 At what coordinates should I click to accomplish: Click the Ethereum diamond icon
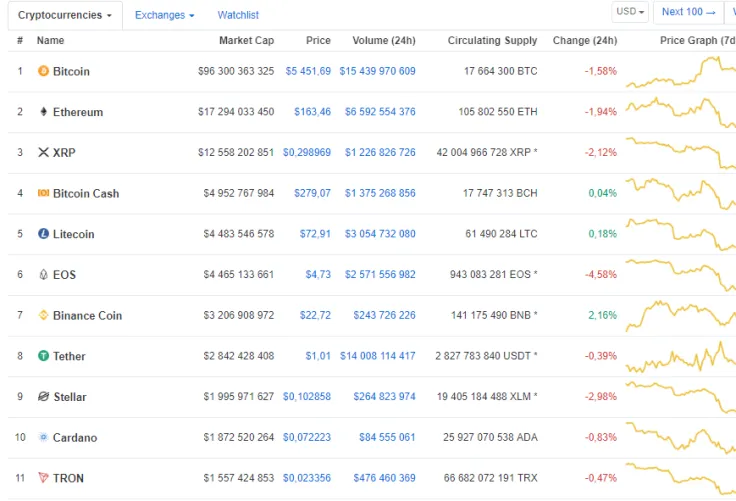click(43, 112)
